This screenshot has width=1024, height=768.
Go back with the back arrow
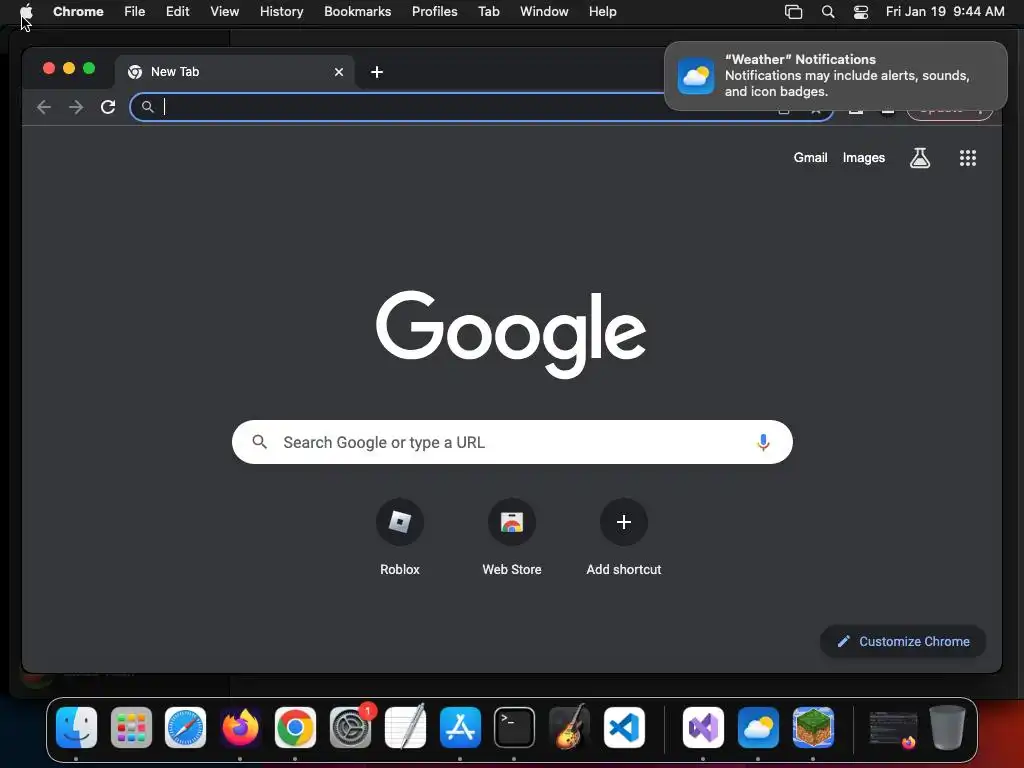pyautogui.click(x=44, y=107)
